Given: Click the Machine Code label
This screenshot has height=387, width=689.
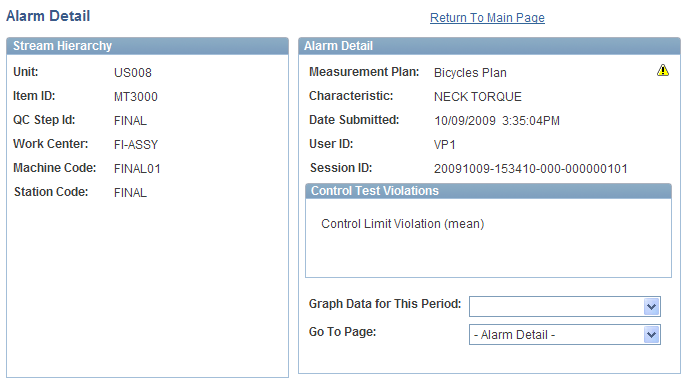Looking at the screenshot, I should click(54, 168).
